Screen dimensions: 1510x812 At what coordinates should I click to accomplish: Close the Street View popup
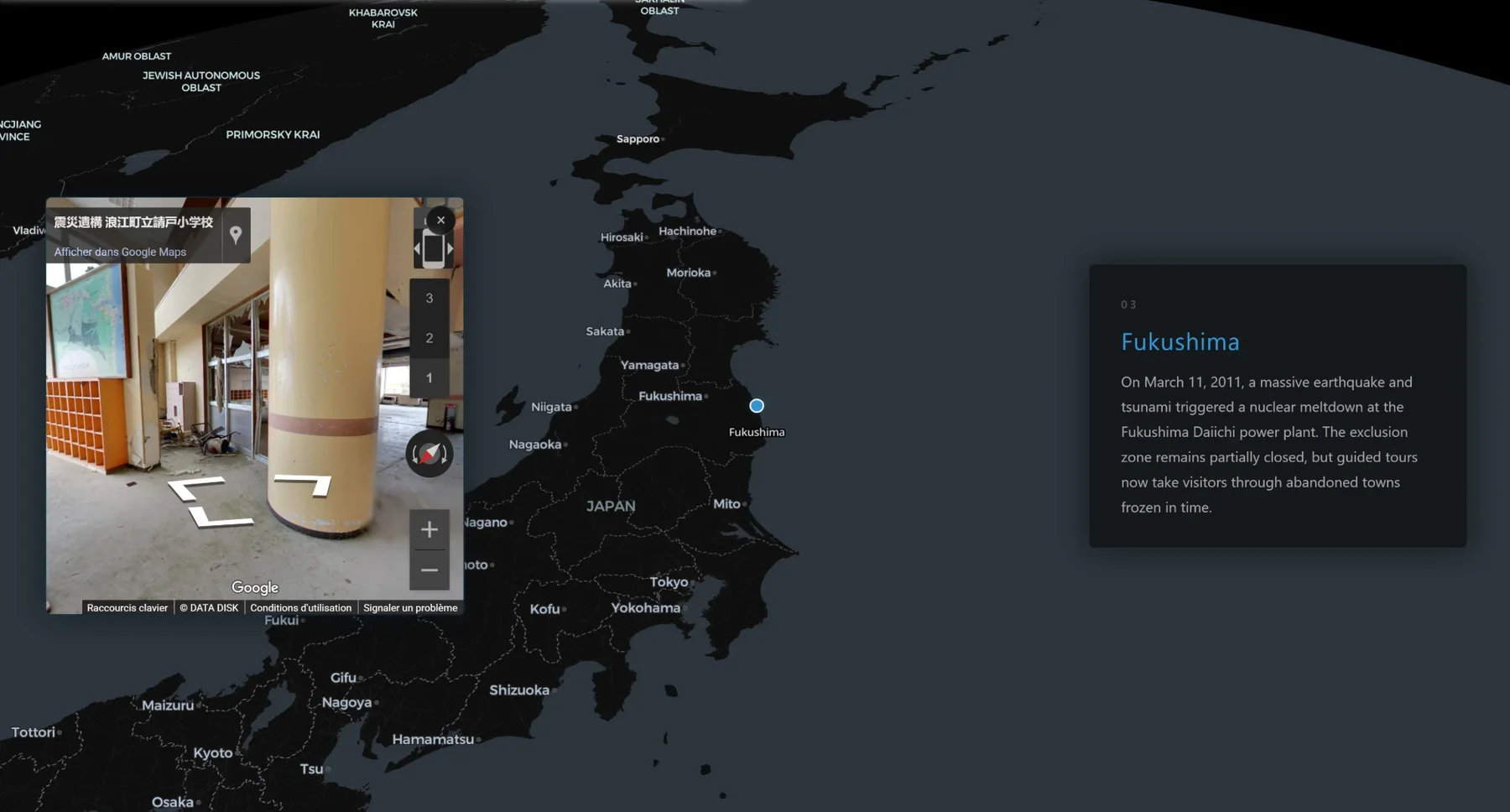[x=440, y=221]
